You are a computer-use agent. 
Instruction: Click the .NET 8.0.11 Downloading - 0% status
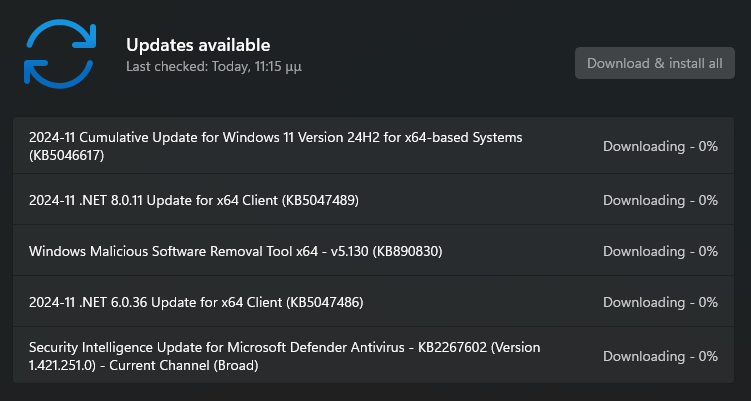[660, 200]
